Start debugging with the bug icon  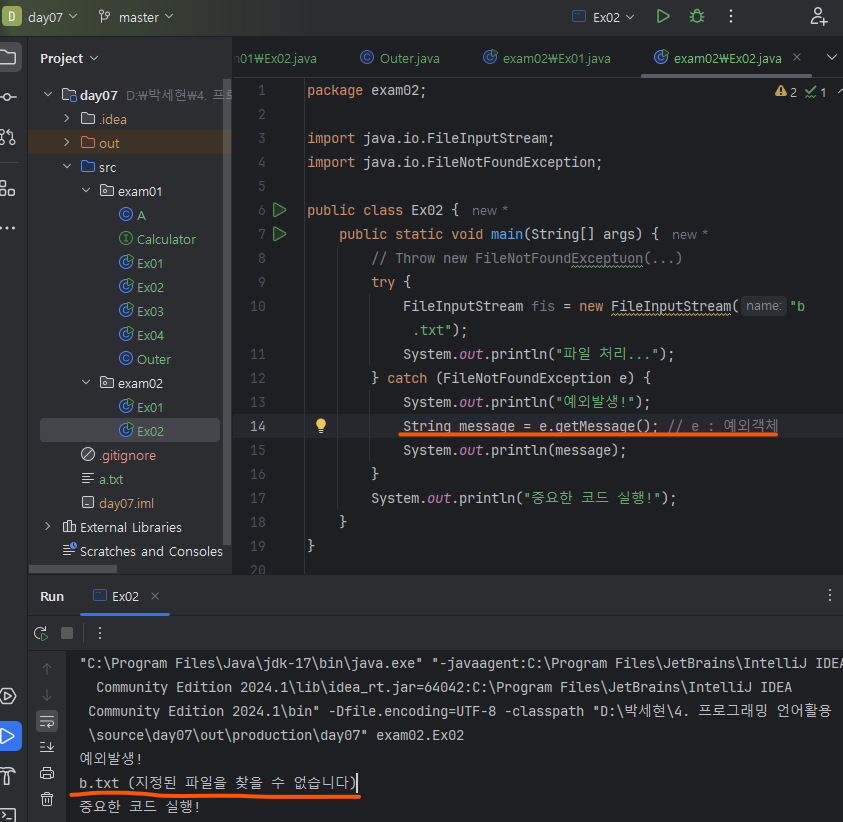click(x=696, y=16)
